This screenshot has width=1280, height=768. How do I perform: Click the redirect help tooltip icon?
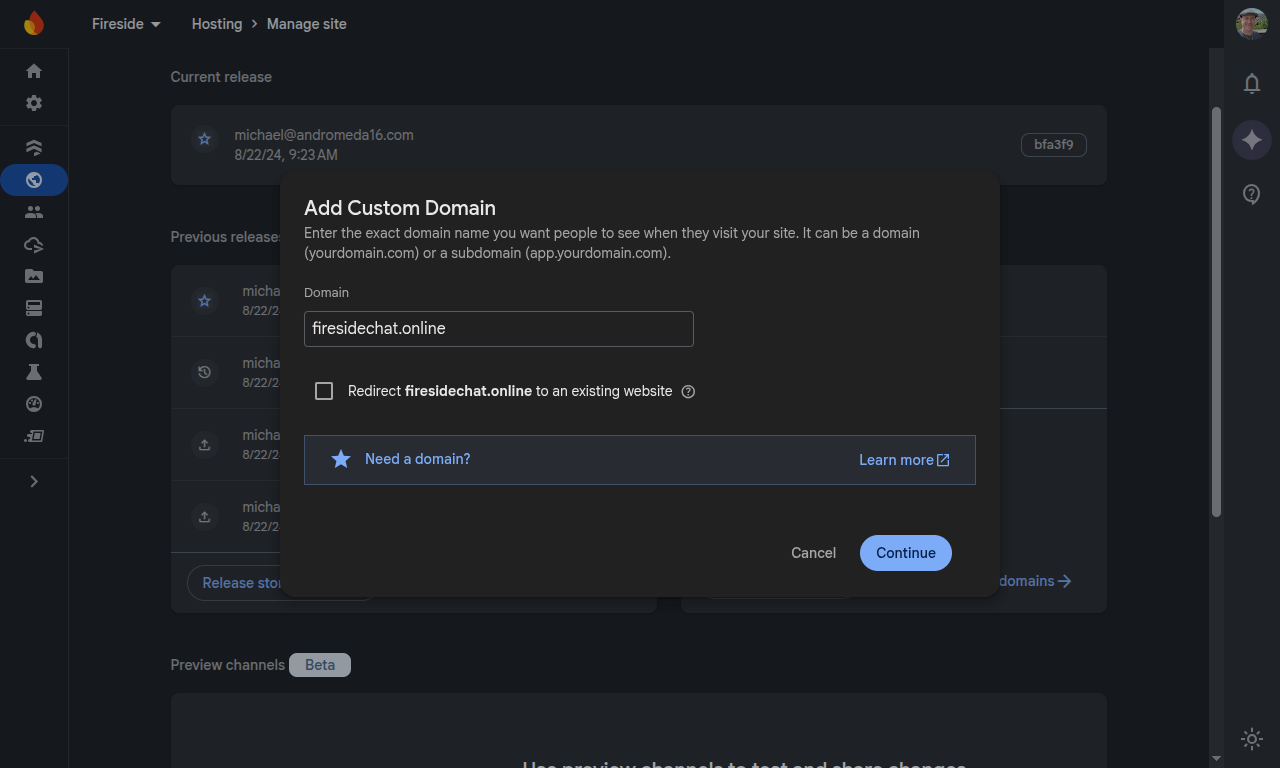tap(688, 392)
